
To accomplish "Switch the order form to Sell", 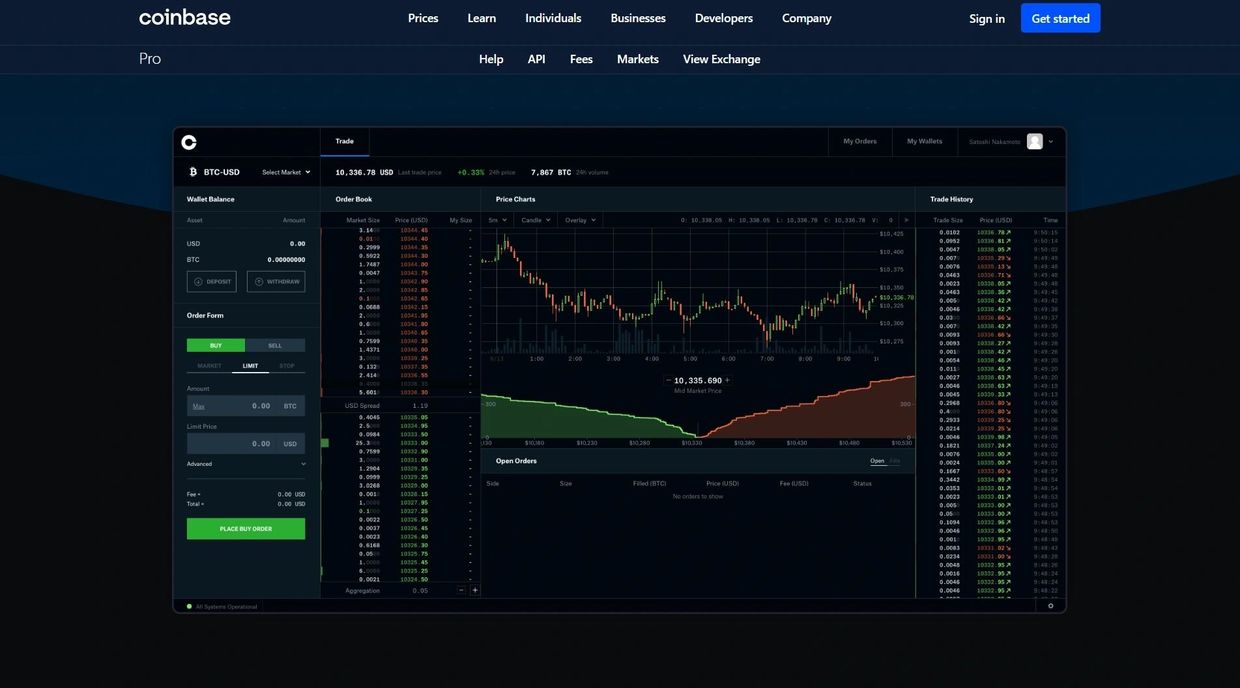I will tap(275, 345).
